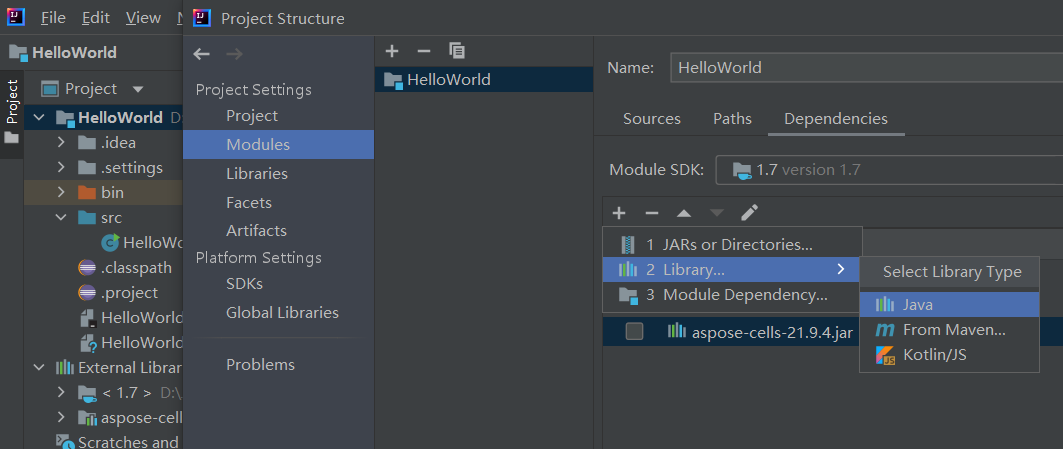Edit dependency with pencil icon
1063x449 pixels.
[x=749, y=213]
